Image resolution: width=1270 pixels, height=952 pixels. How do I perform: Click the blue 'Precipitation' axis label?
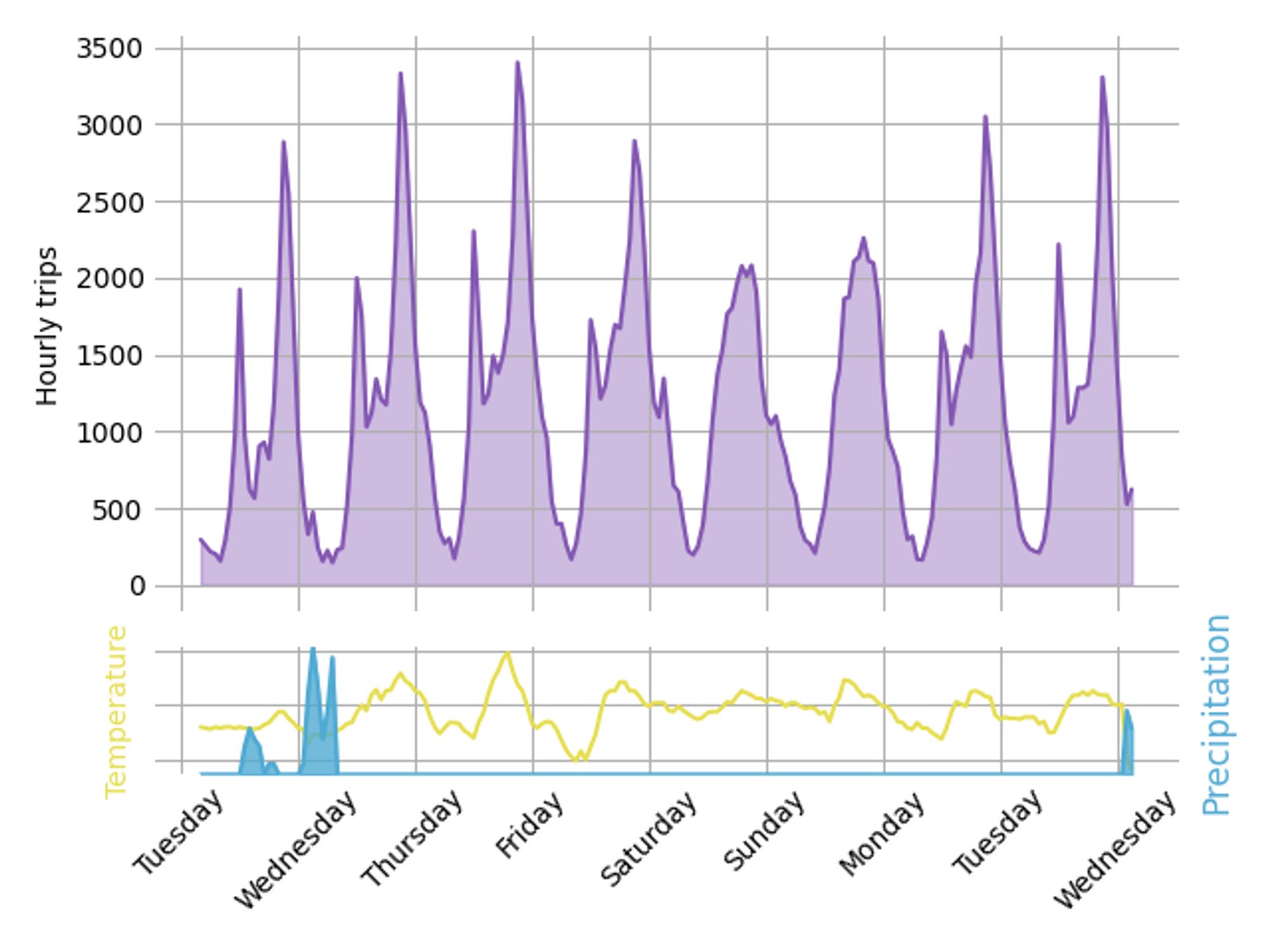pos(1216,715)
